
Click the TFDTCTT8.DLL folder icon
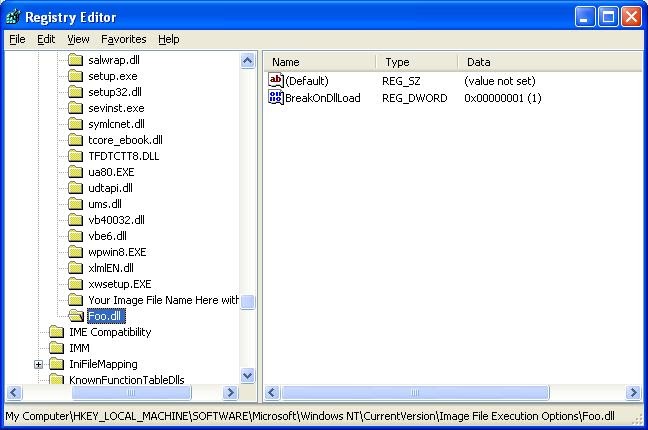pos(75,156)
